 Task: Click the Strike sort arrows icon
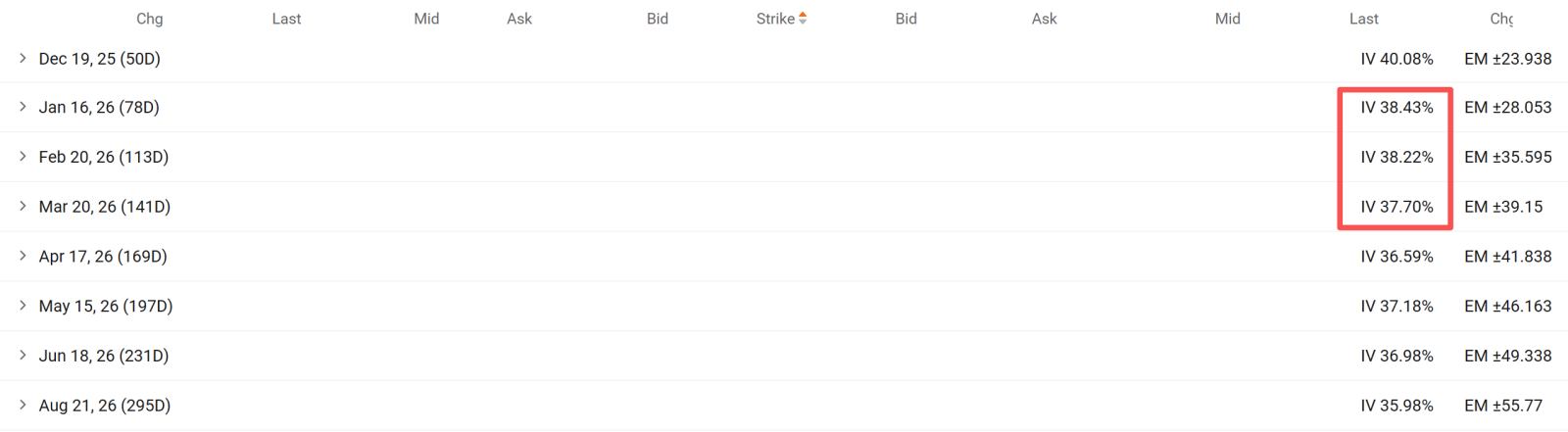(803, 18)
